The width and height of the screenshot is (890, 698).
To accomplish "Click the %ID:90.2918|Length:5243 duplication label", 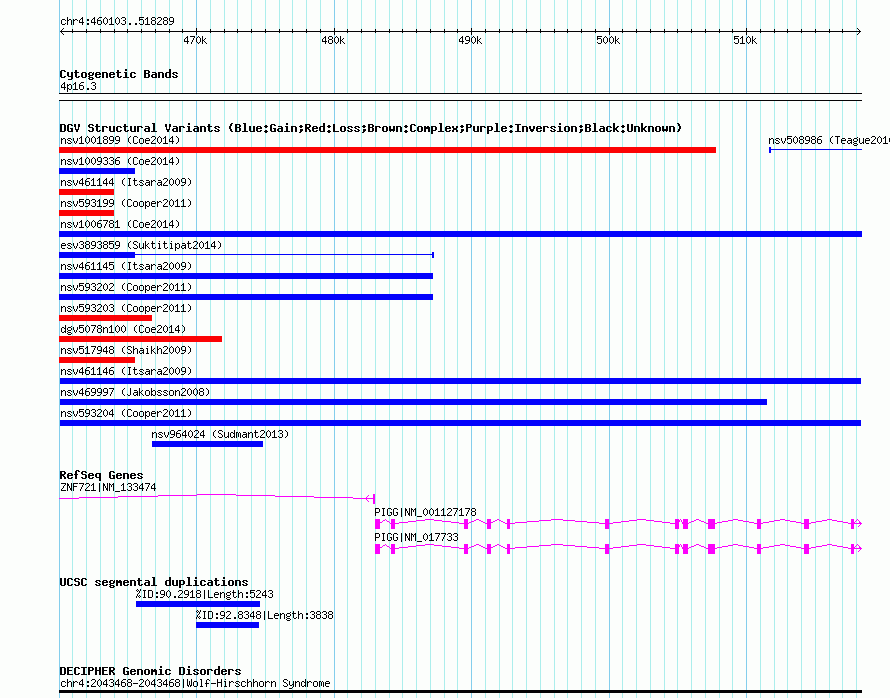I will point(204,594).
